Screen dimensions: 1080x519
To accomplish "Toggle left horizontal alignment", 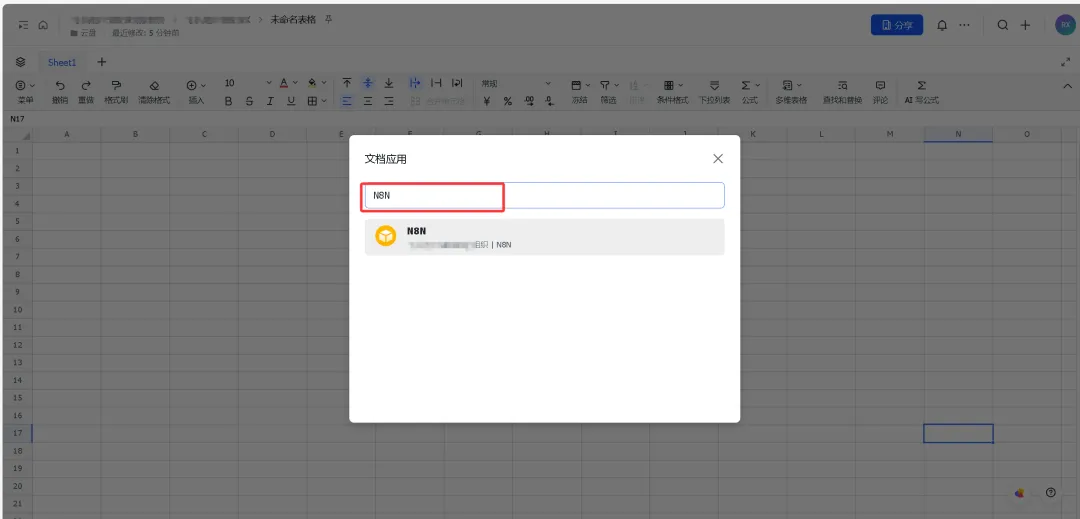I will point(347,101).
